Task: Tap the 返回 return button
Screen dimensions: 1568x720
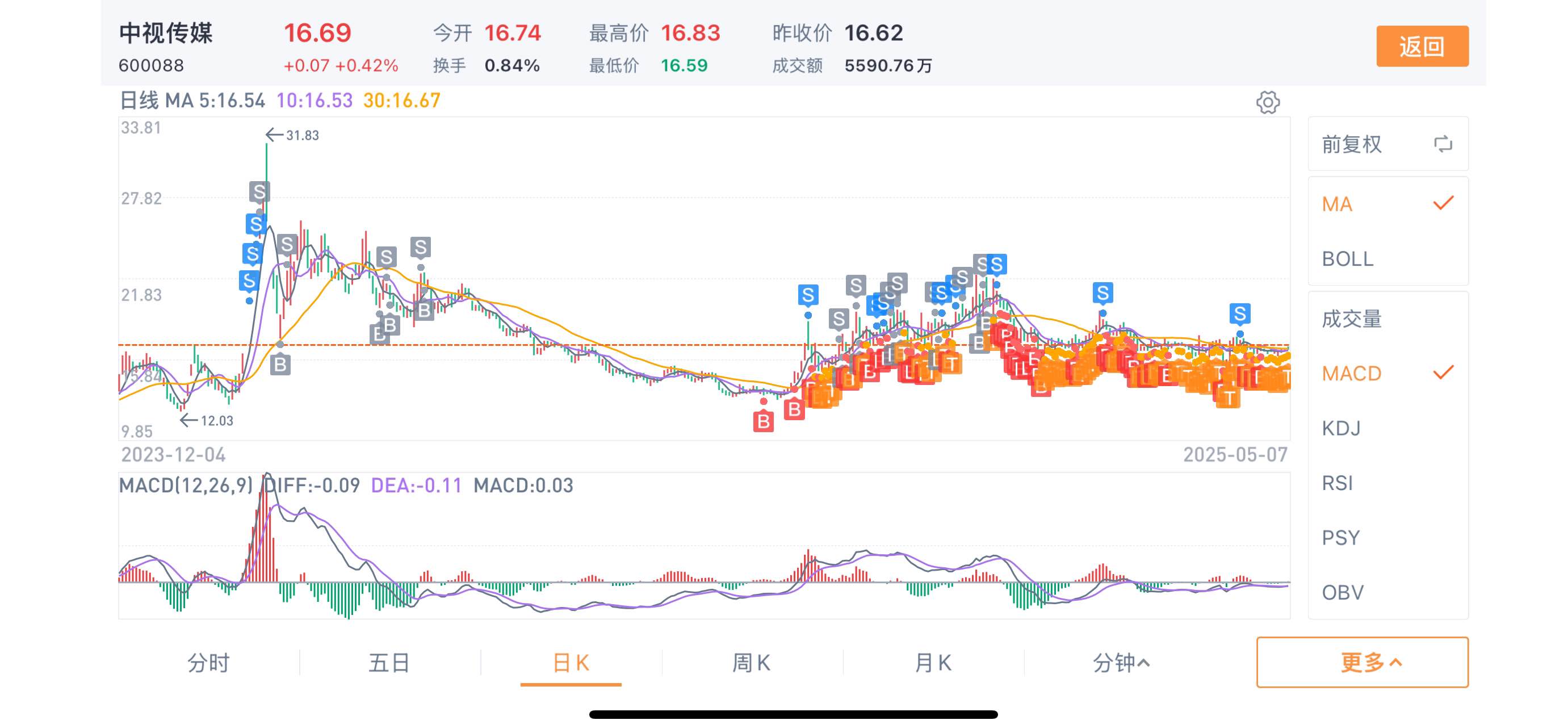Action: coord(1422,46)
